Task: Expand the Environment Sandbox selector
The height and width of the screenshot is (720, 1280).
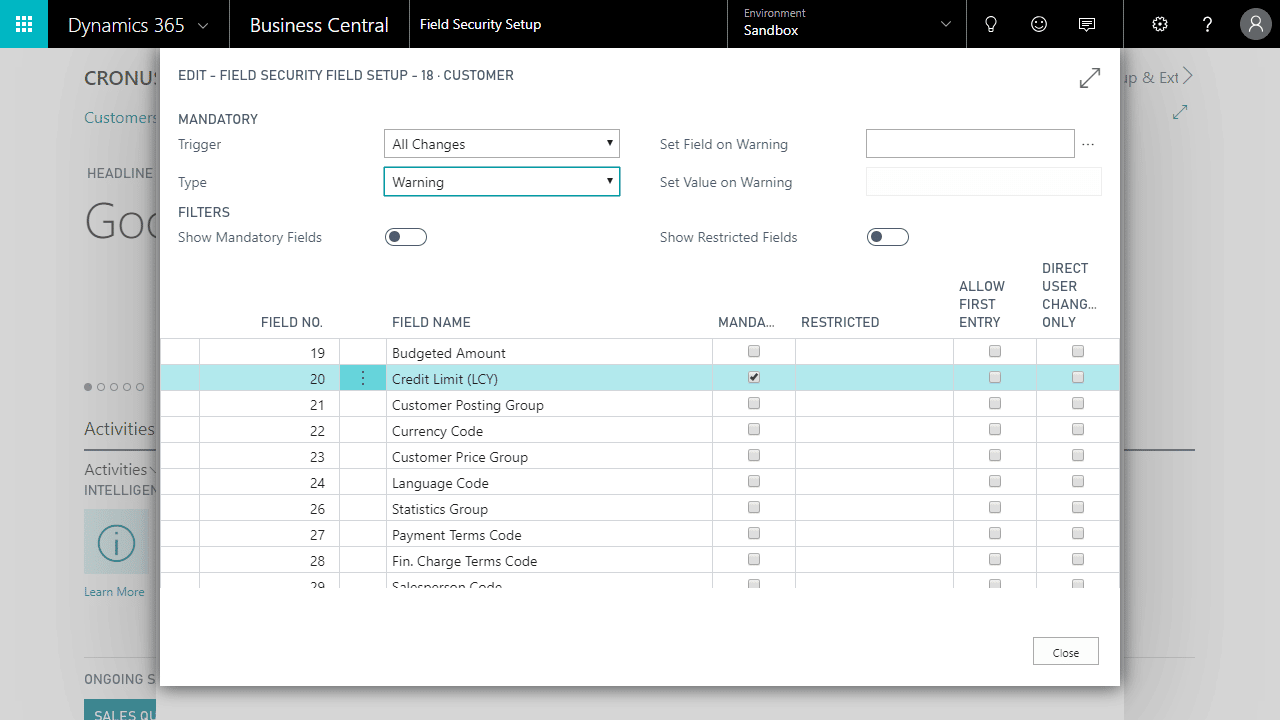Action: pyautogui.click(x=847, y=24)
